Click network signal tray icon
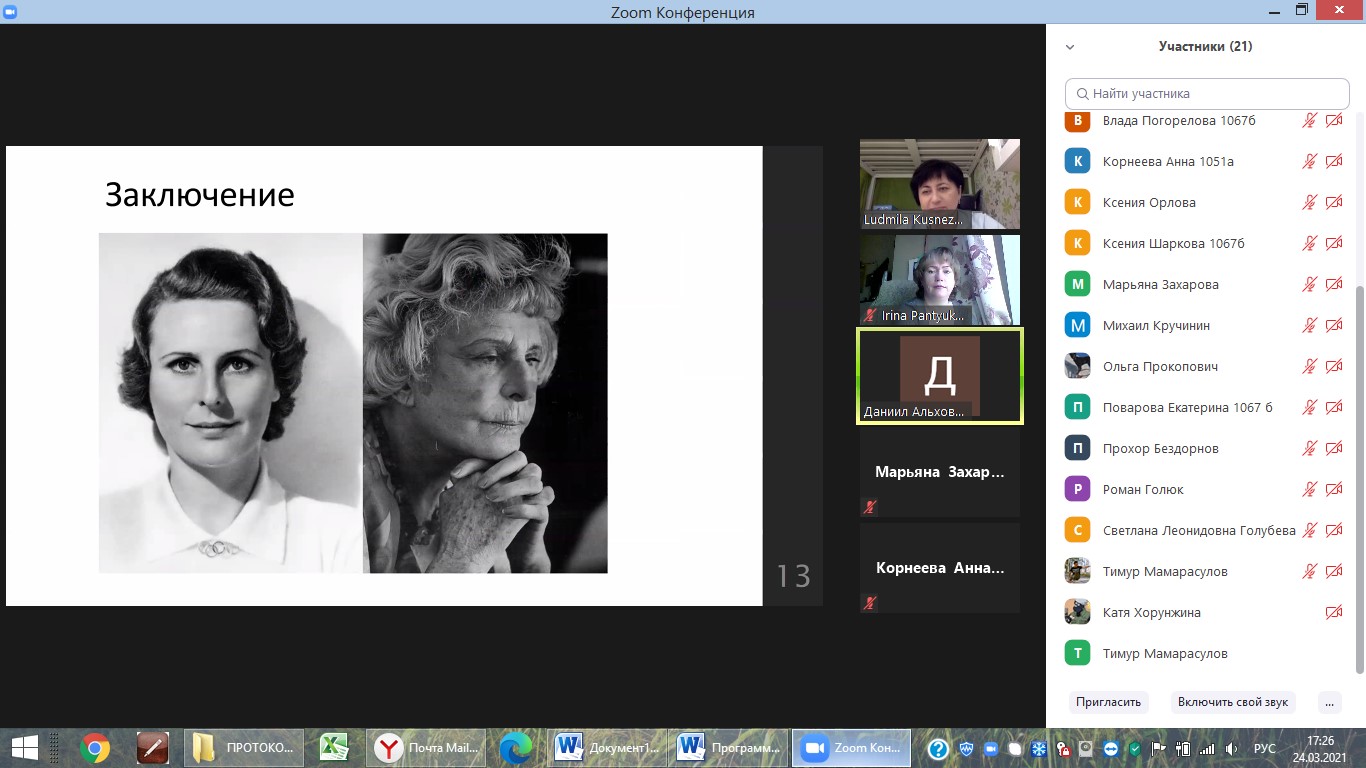Viewport: 1366px width, 768px height. tap(1207, 748)
